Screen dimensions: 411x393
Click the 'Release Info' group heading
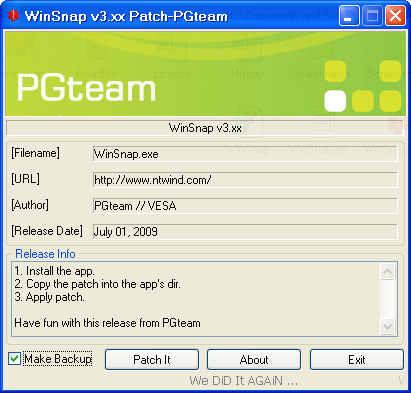coord(45,254)
